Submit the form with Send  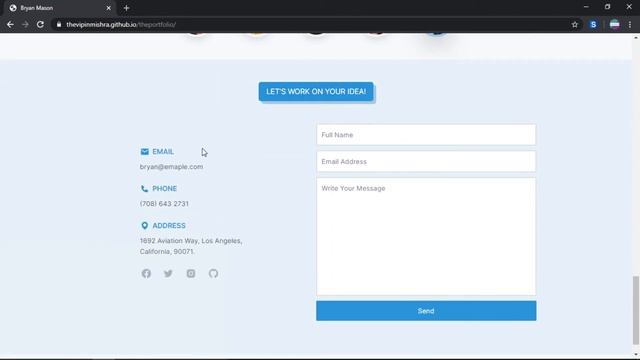point(426,311)
